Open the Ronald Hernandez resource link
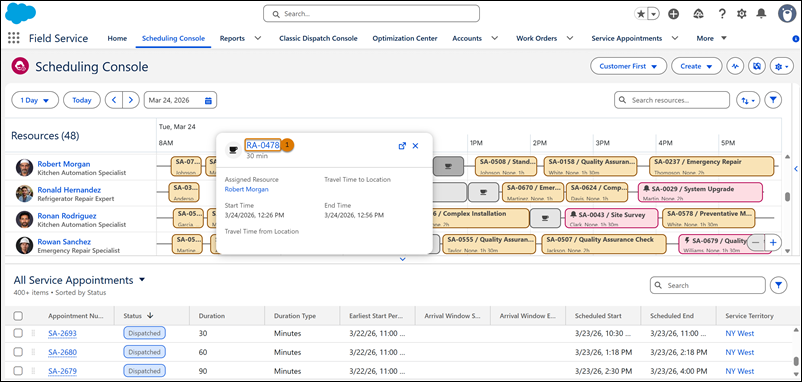Screen dimensions: 802x382 point(69,190)
